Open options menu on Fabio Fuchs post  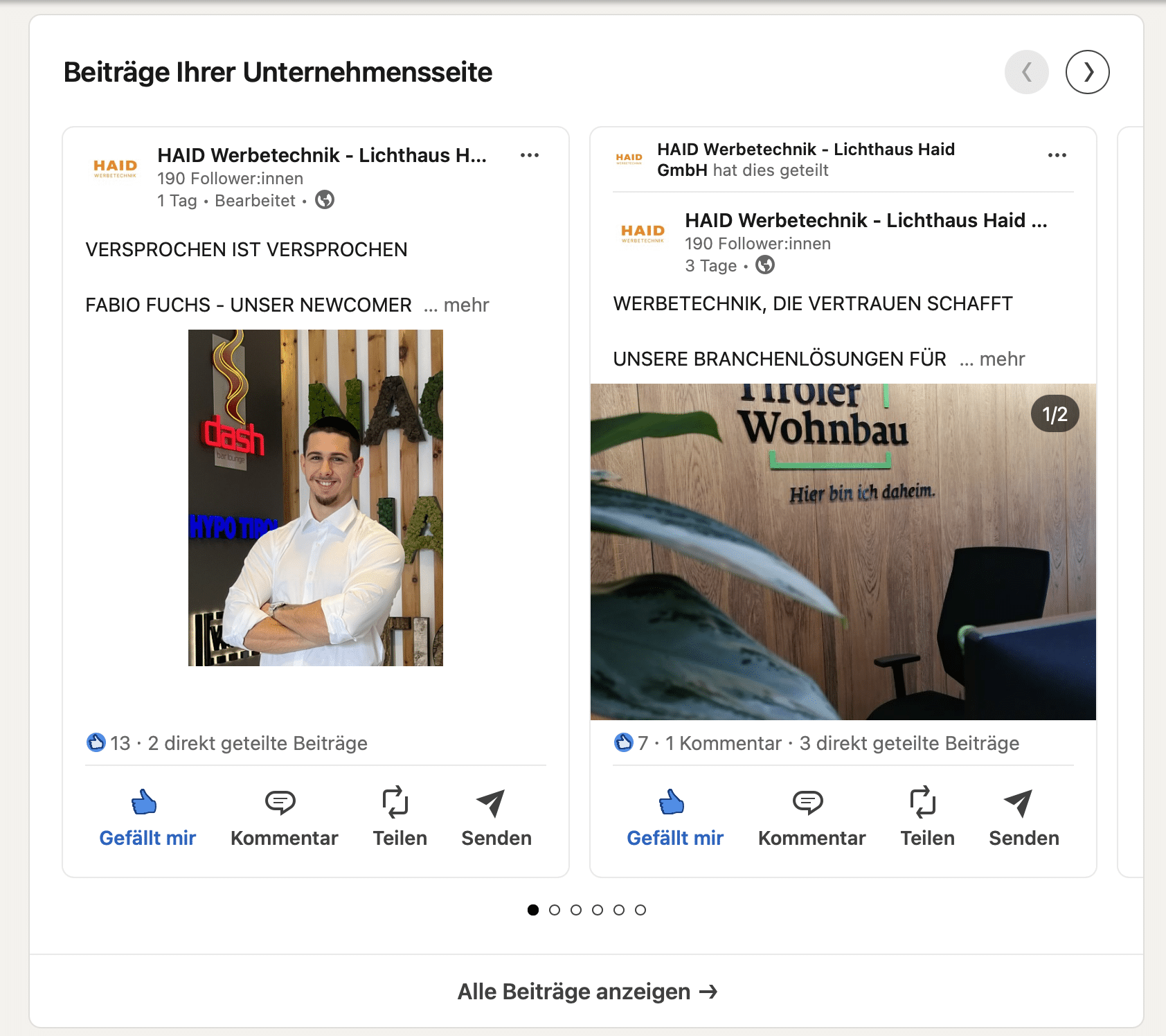[x=530, y=155]
